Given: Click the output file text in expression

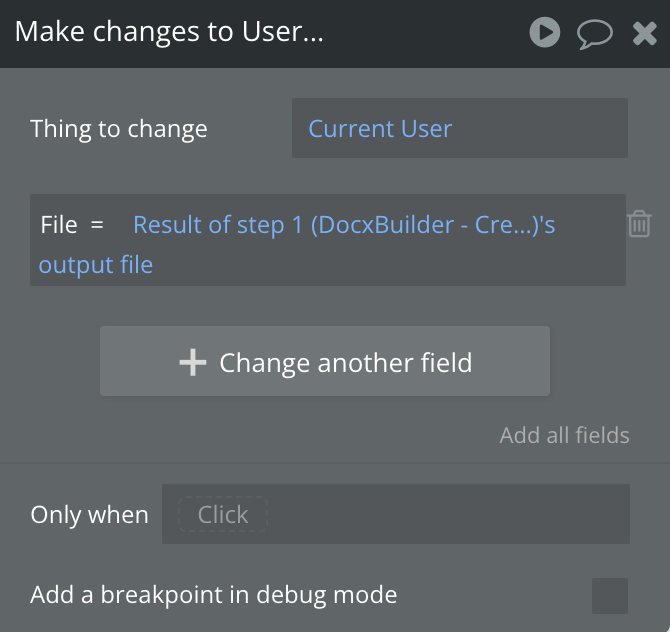Looking at the screenshot, I should click(x=96, y=265).
